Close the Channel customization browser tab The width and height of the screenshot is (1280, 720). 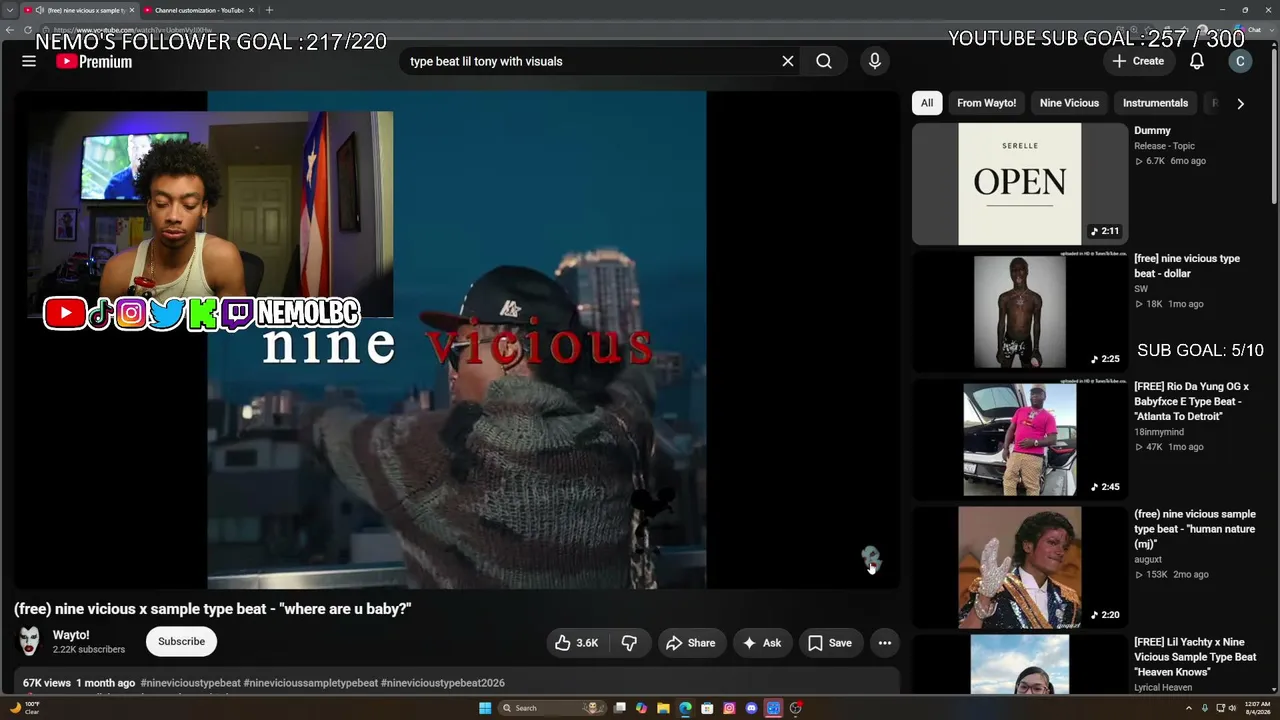[251, 10]
